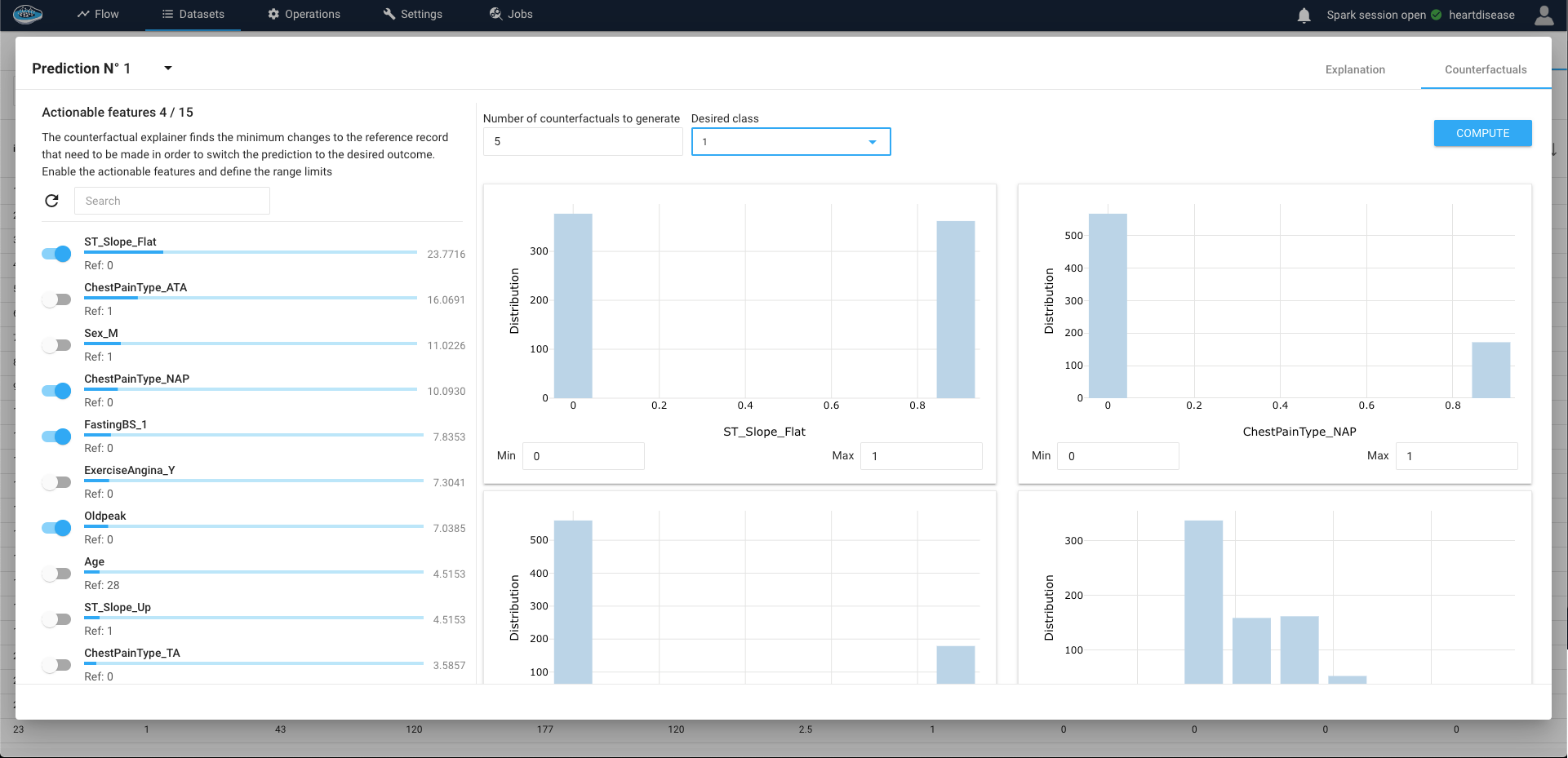Screen dimensions: 1568x758
Task: Click the heartdisease project name
Action: coord(1481,15)
